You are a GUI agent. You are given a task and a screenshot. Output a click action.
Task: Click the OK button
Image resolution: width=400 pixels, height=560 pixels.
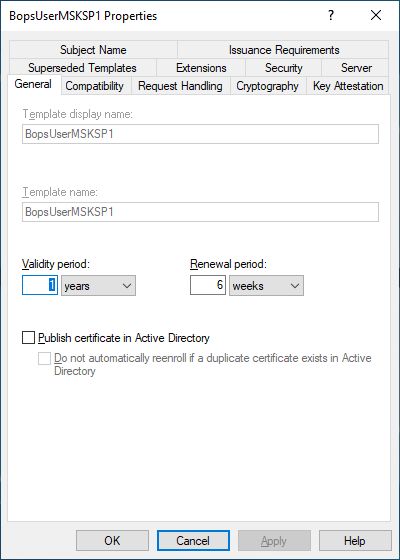coord(112,540)
